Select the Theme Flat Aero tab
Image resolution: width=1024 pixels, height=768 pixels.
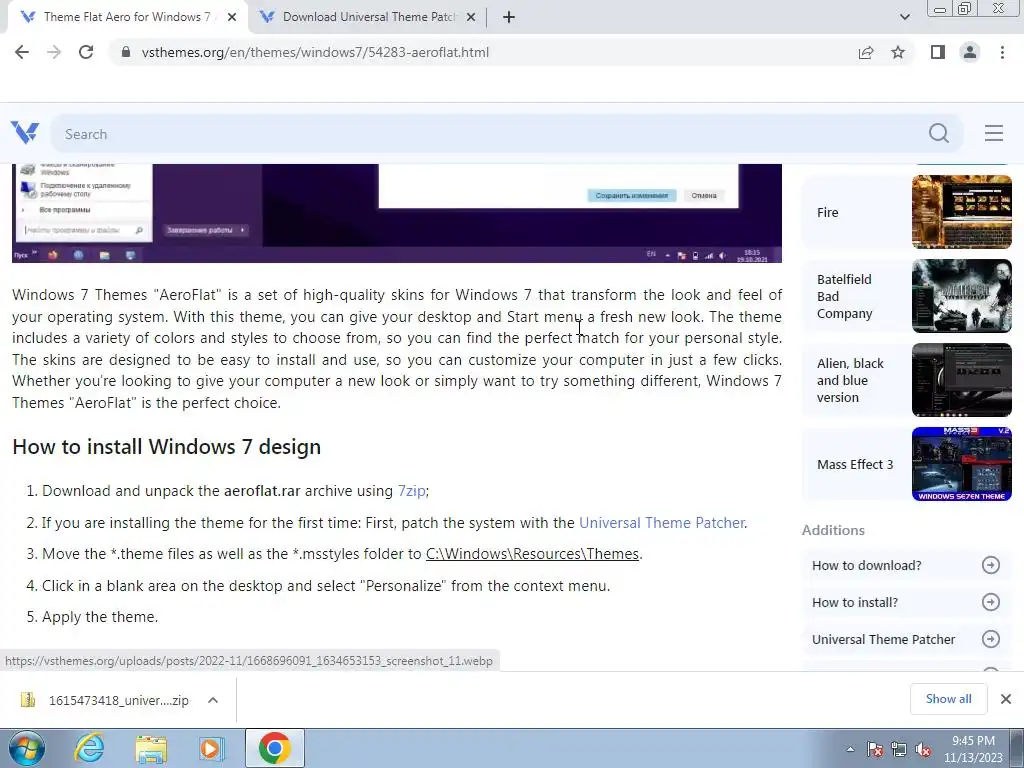pyautogui.click(x=127, y=17)
